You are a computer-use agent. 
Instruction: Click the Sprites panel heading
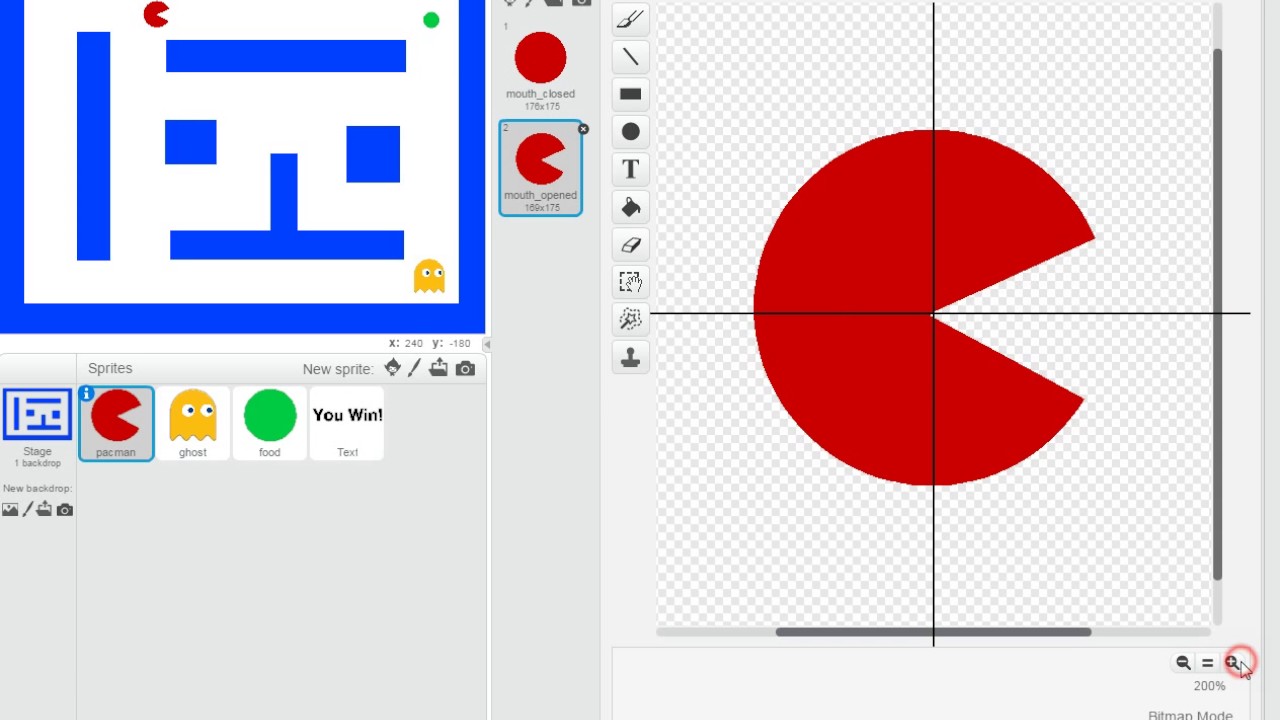click(110, 368)
